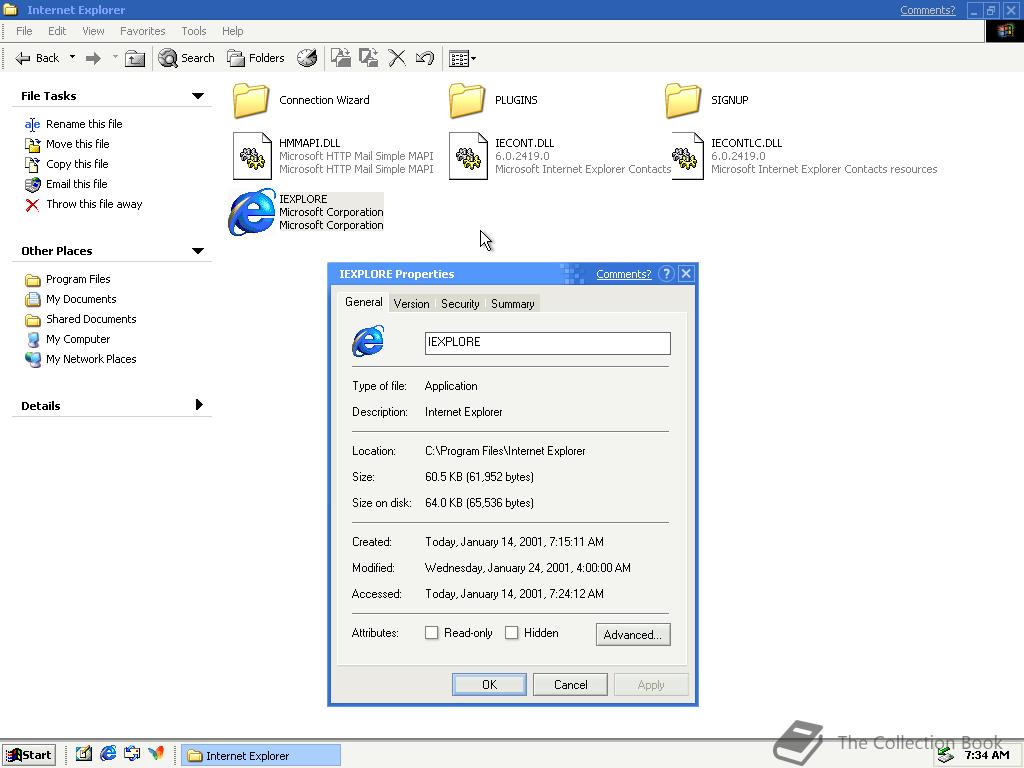Click Email this file link
The width and height of the screenshot is (1024, 768).
click(x=76, y=184)
